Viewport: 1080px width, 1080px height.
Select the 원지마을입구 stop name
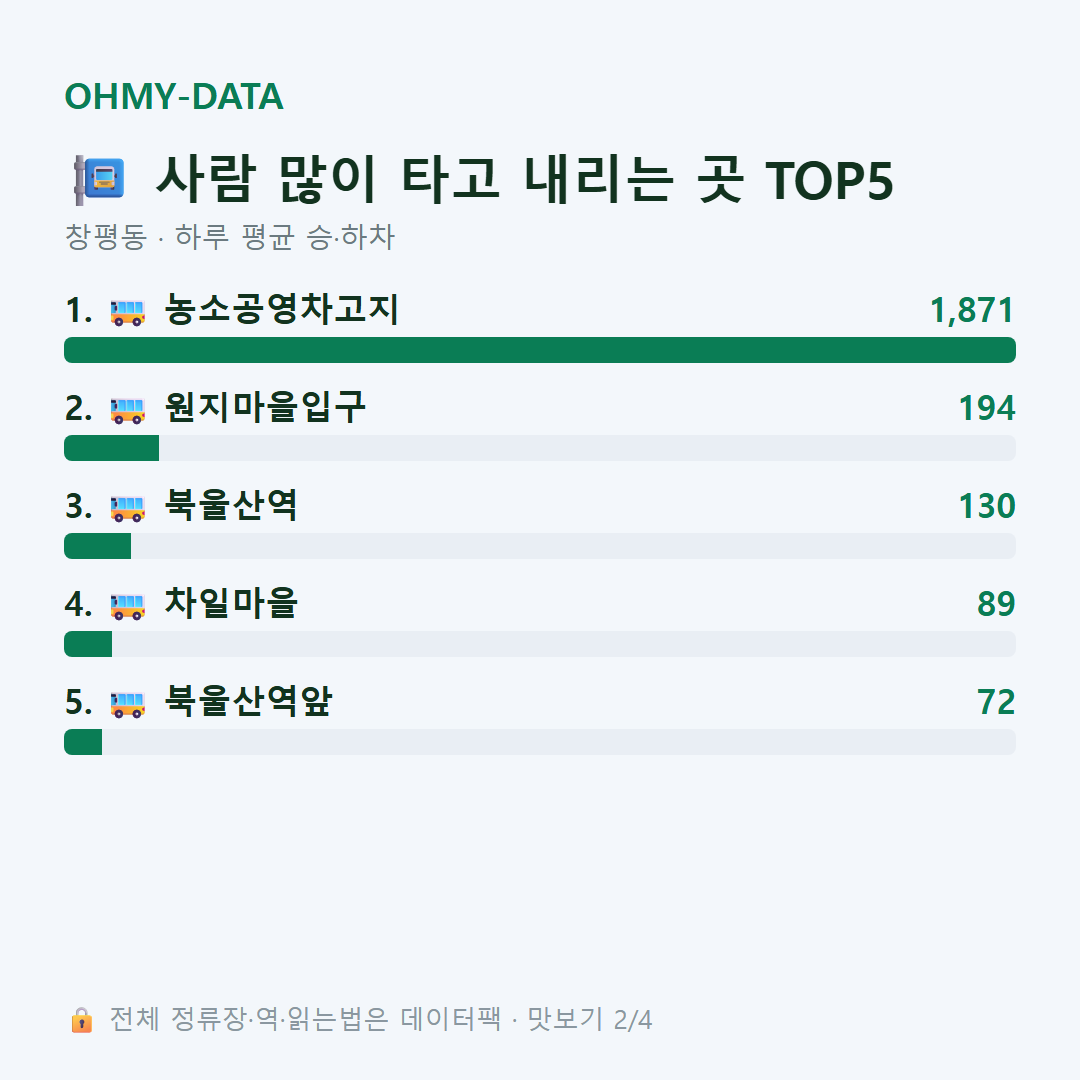[265, 407]
